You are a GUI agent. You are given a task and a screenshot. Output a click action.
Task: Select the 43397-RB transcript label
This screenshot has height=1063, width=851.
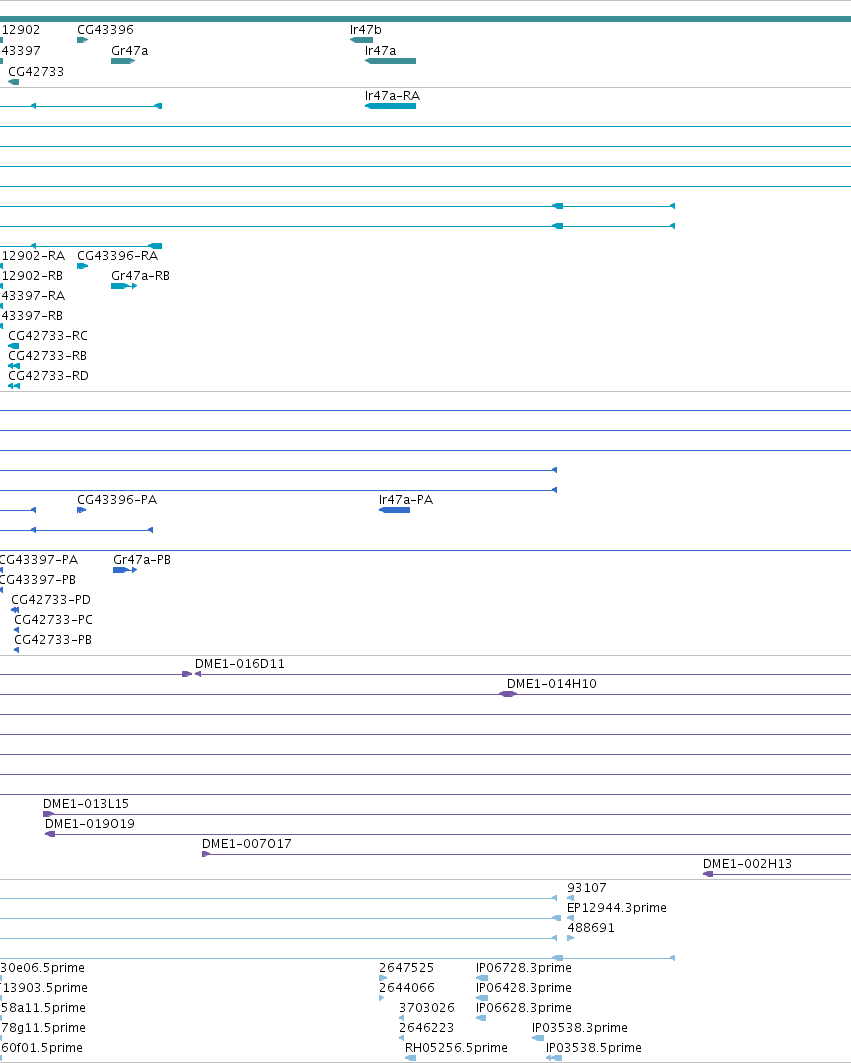[x=32, y=316]
